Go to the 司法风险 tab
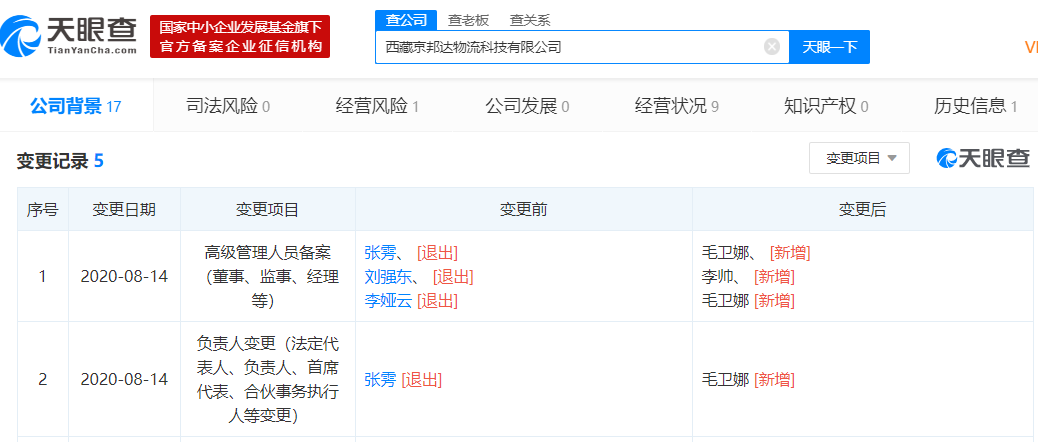The image size is (1038, 442). tap(228, 106)
